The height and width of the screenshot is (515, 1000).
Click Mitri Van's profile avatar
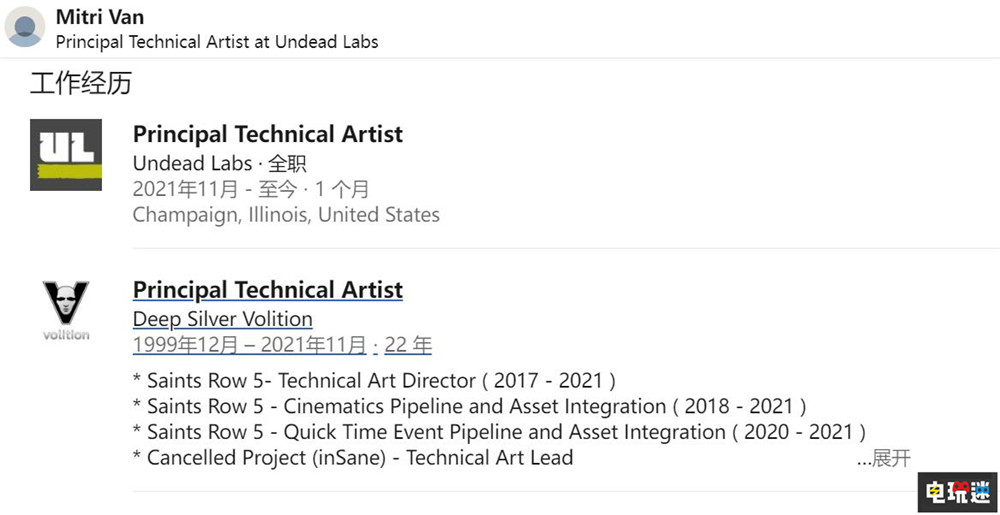pos(25,26)
